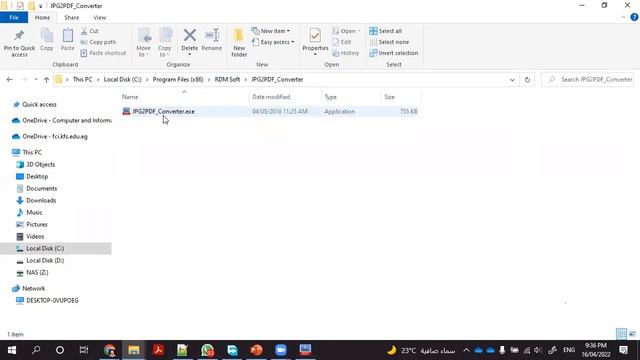Image resolution: width=640 pixels, height=360 pixels.
Task: Switch to details view layout icon
Action: (x=621, y=334)
